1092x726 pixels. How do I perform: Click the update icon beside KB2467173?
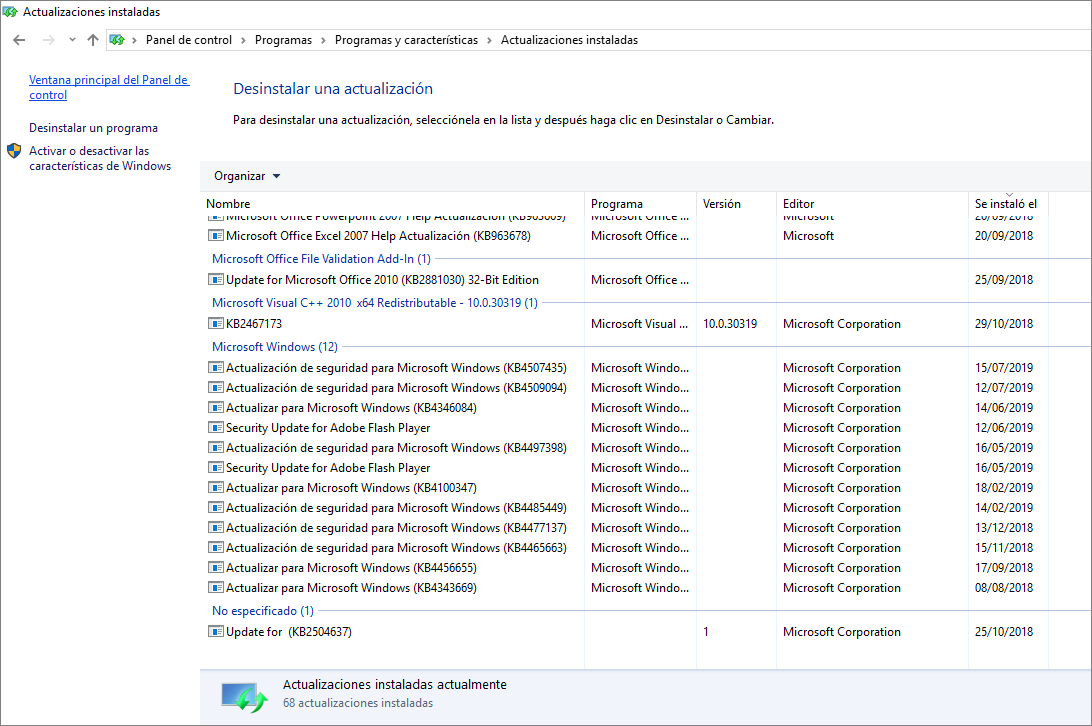click(216, 323)
